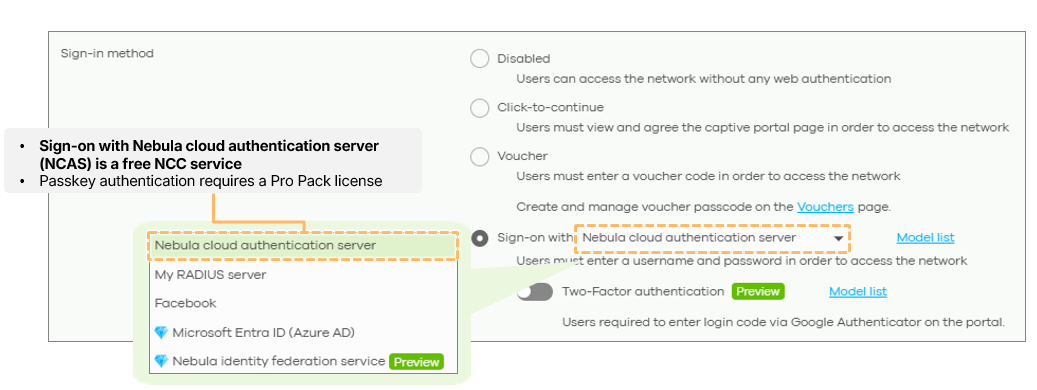Open the Sign-on with authentication server dropdown
The height and width of the screenshot is (390, 1037).
pyautogui.click(x=712, y=238)
